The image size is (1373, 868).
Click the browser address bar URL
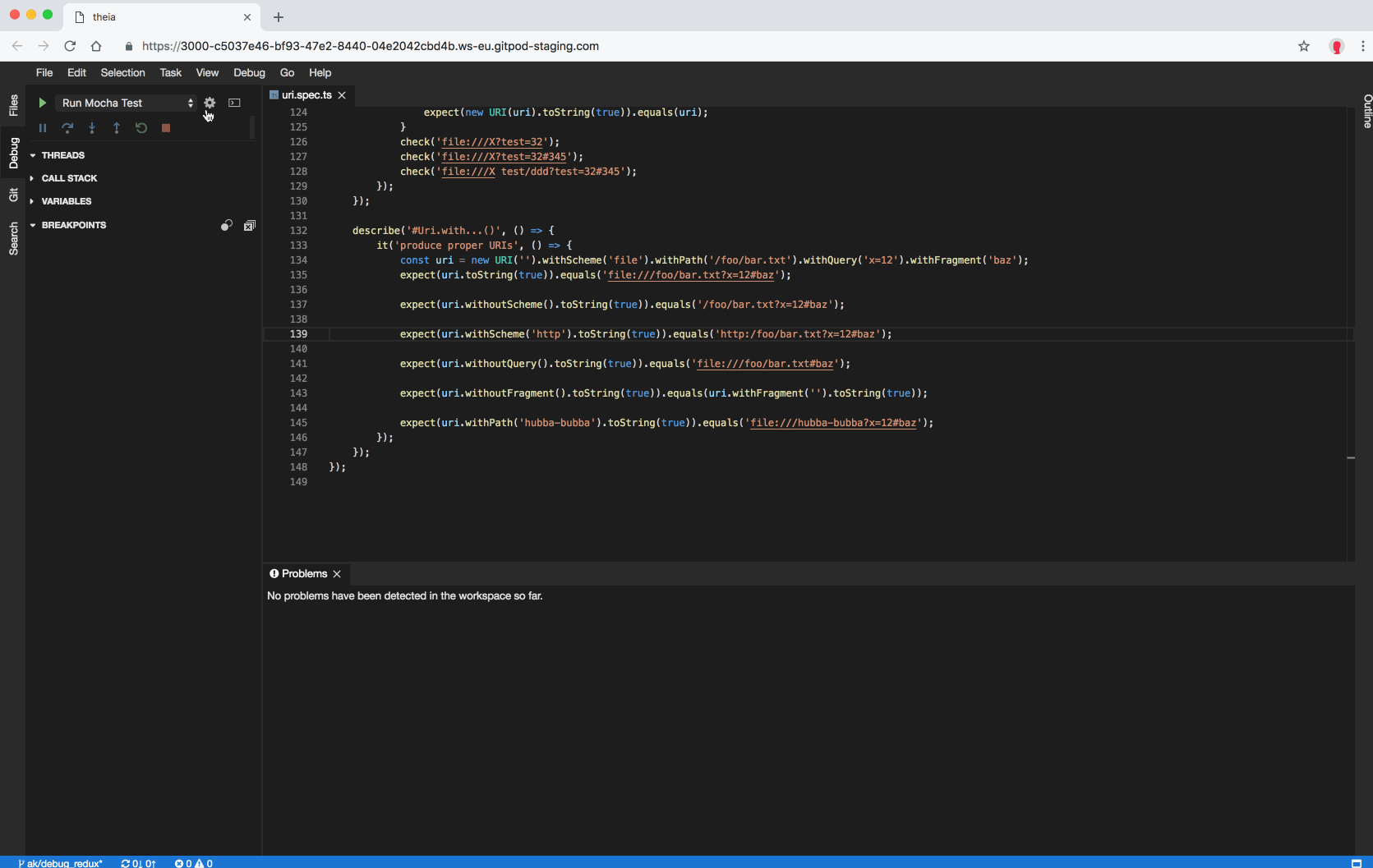coord(371,46)
